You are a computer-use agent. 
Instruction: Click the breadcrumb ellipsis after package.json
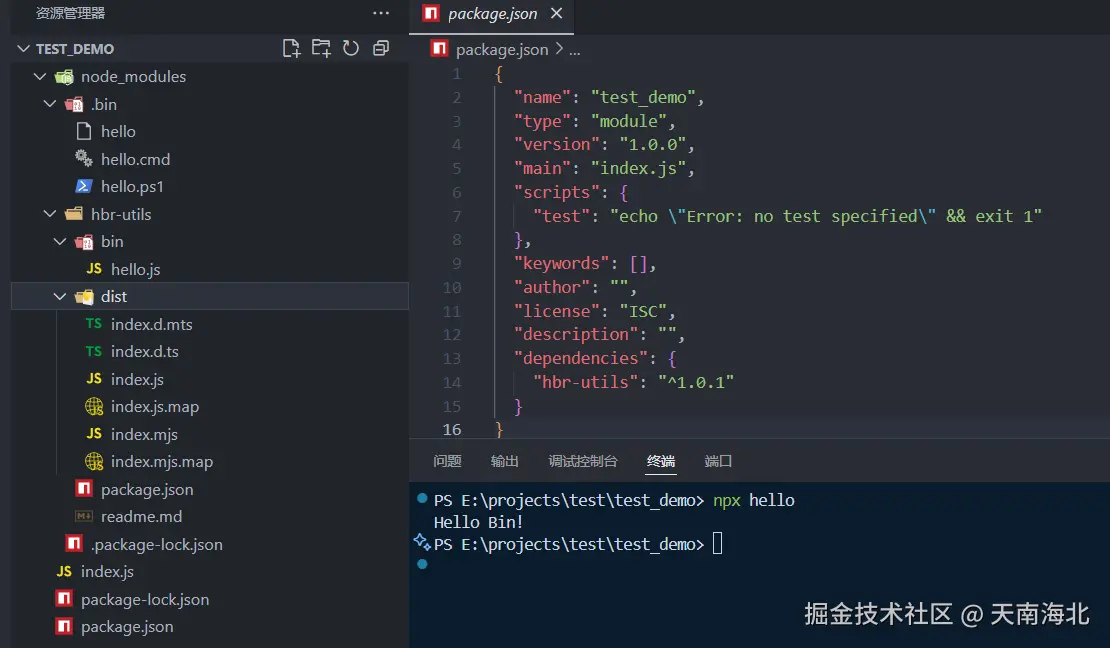pyautogui.click(x=575, y=51)
